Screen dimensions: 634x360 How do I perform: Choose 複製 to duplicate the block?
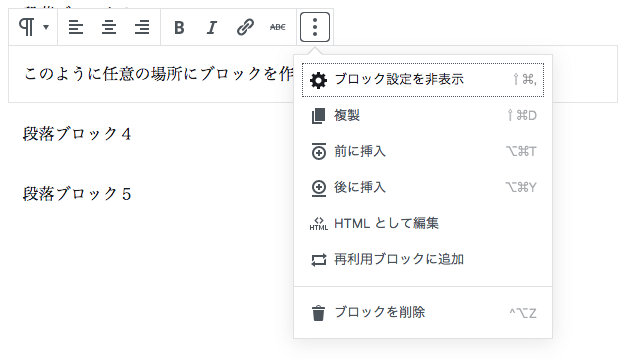pyautogui.click(x=423, y=116)
